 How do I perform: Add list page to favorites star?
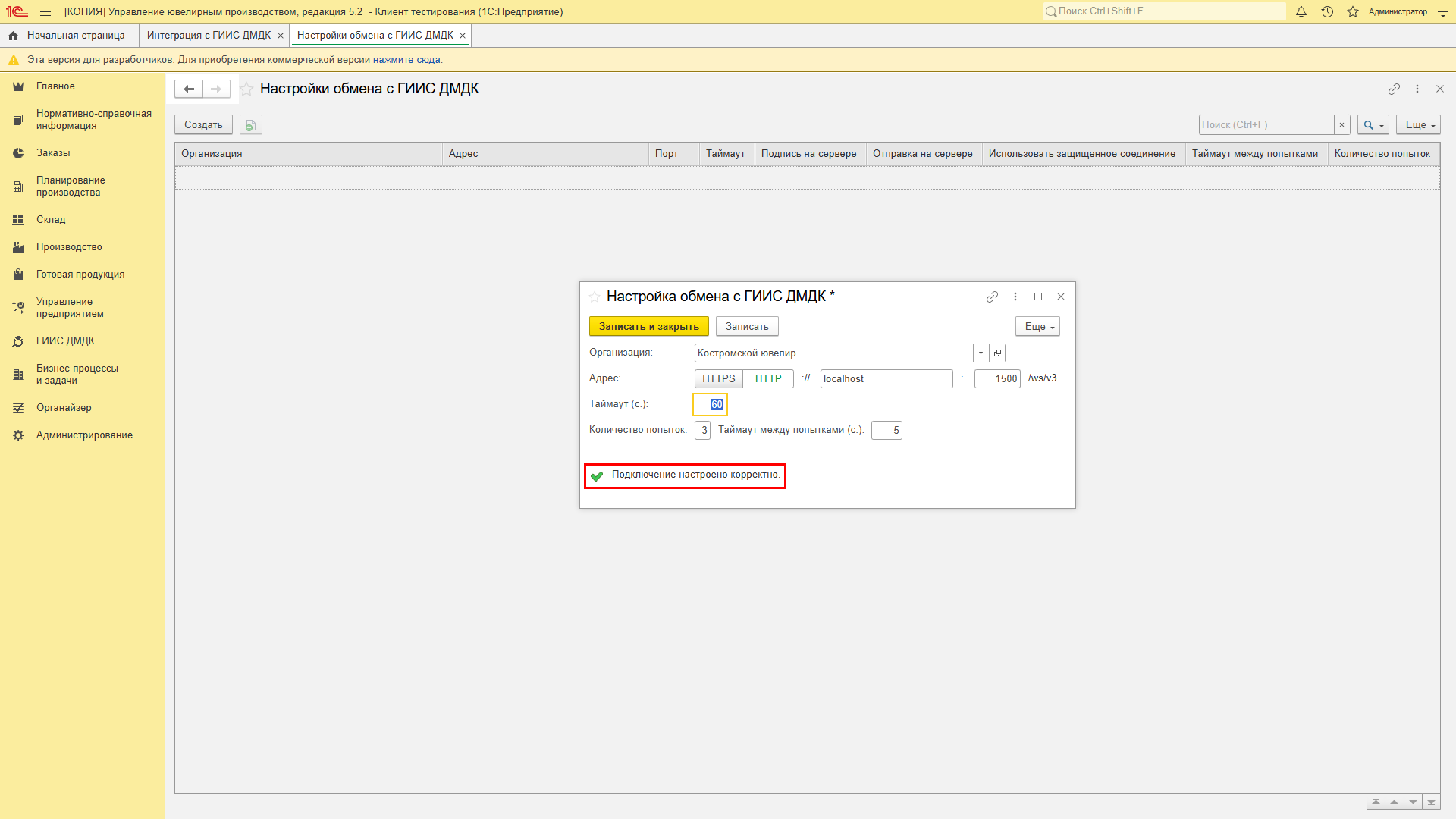point(246,89)
